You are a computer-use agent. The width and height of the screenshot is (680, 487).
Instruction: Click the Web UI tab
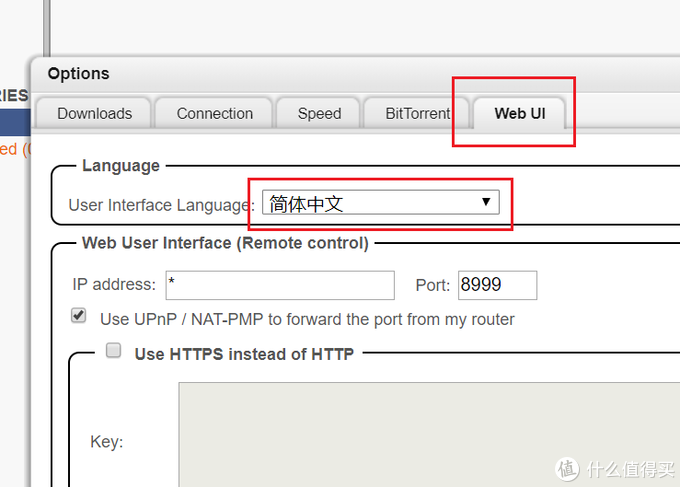tap(517, 113)
